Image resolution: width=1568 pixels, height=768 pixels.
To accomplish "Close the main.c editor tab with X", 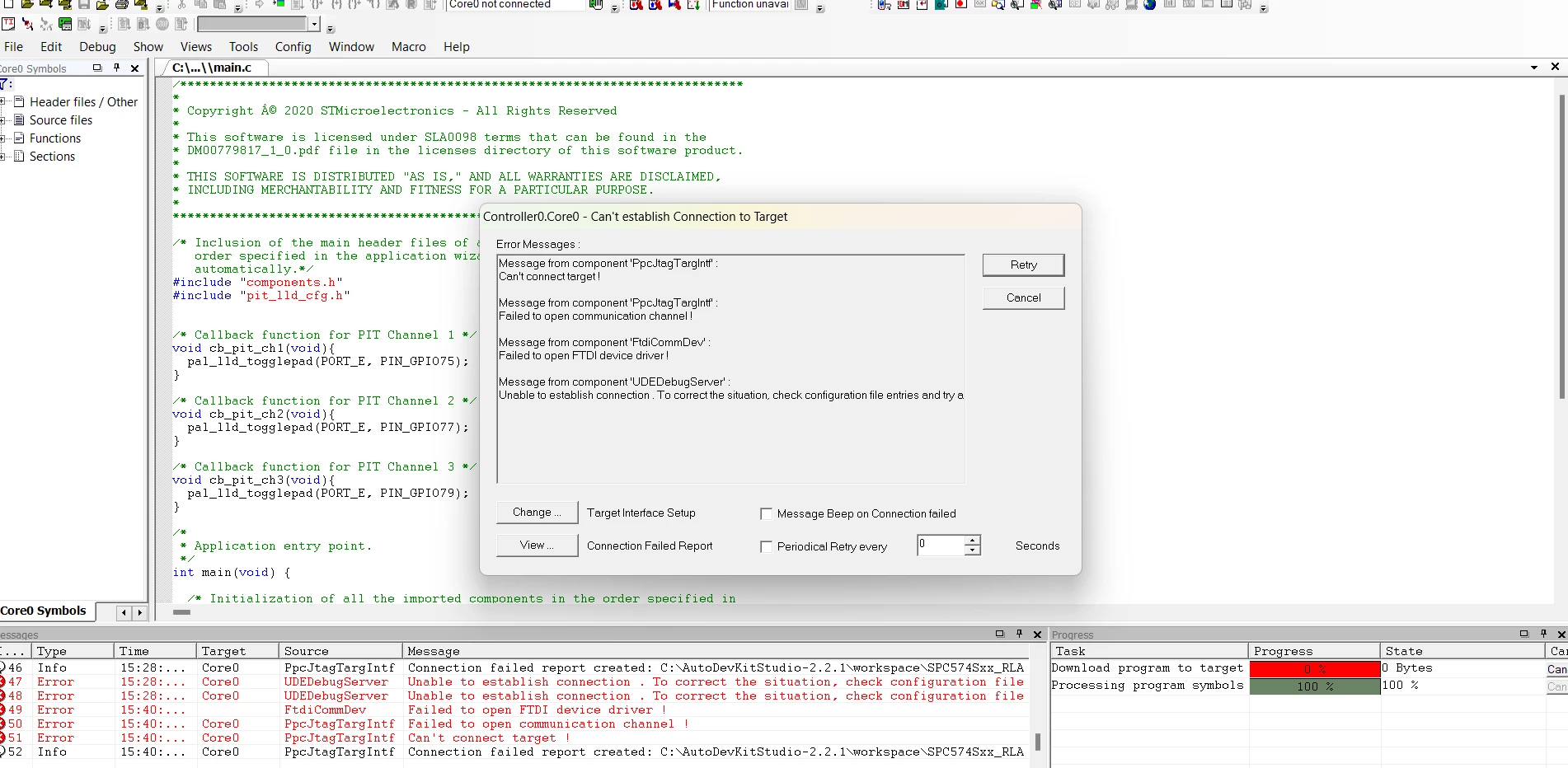I will tap(1555, 67).
